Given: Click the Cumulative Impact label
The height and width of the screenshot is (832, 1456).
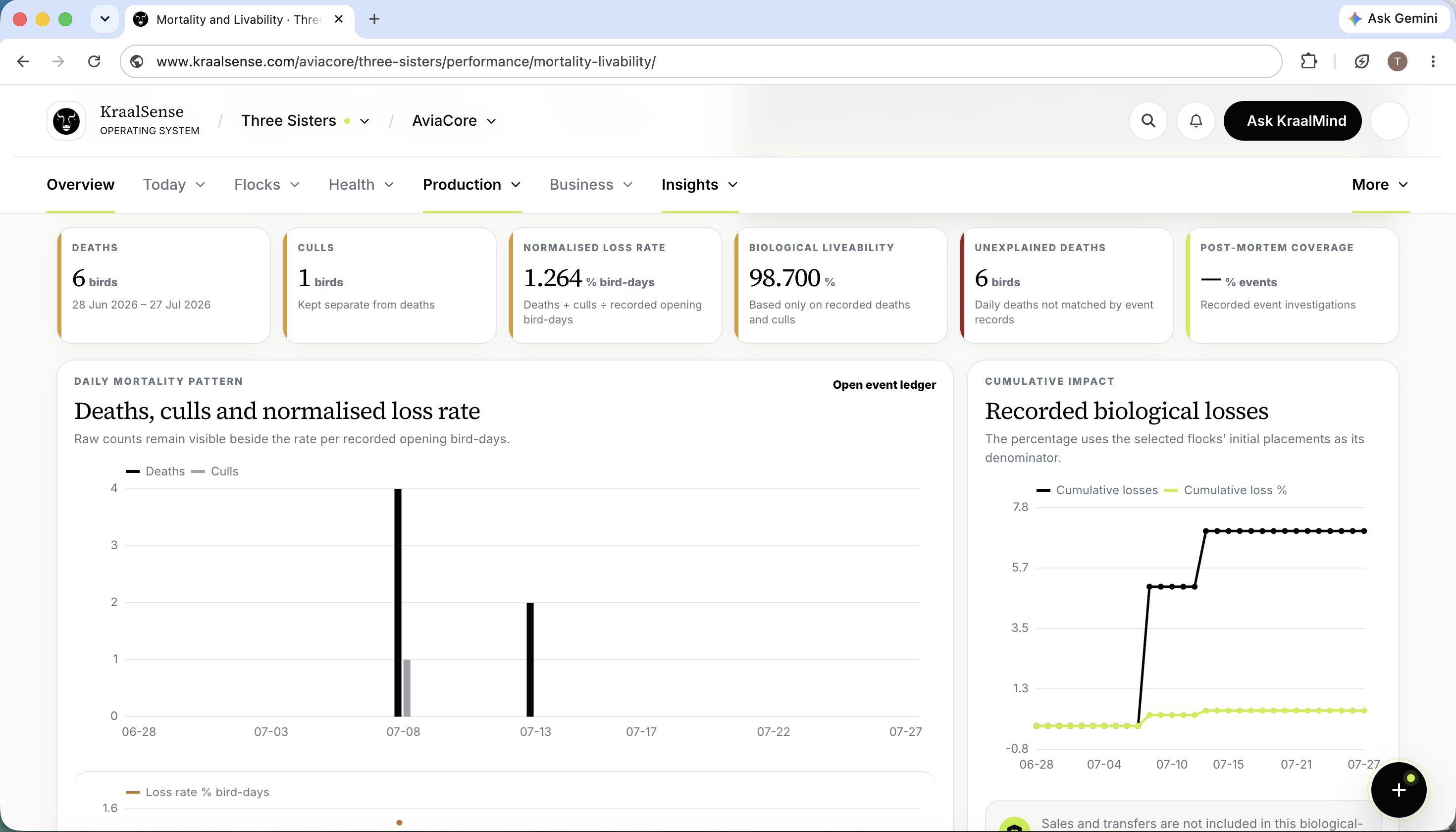Looking at the screenshot, I should [1049, 381].
